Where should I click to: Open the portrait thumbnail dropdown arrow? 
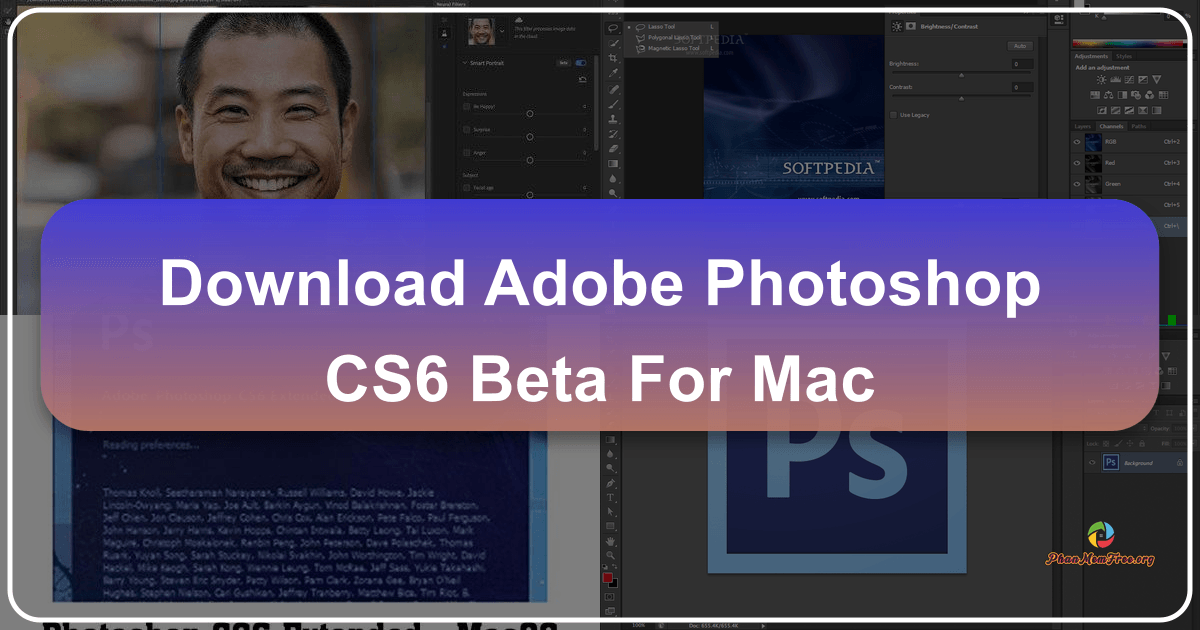[x=501, y=30]
